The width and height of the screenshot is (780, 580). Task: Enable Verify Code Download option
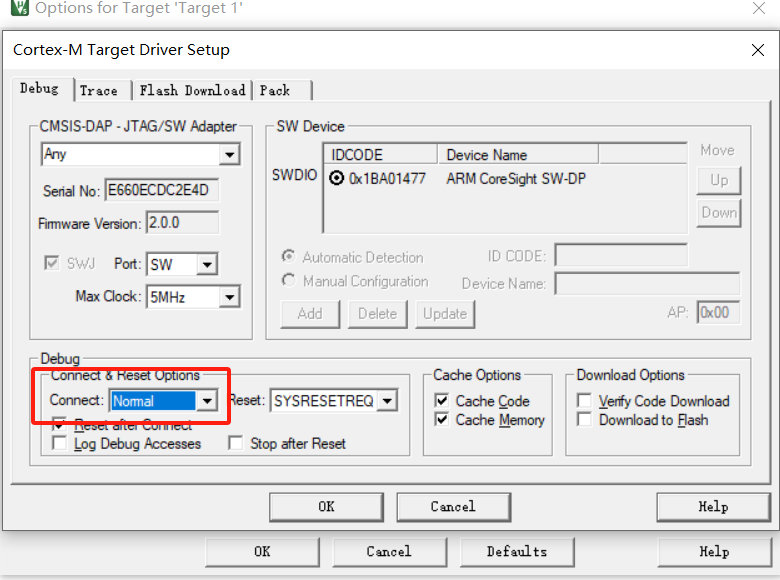coord(585,401)
